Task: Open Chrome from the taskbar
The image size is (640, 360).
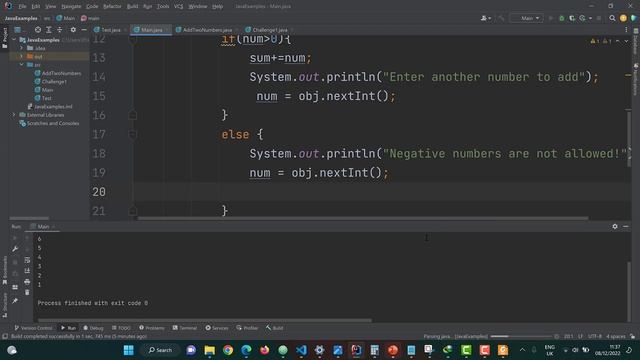Action: point(228,350)
